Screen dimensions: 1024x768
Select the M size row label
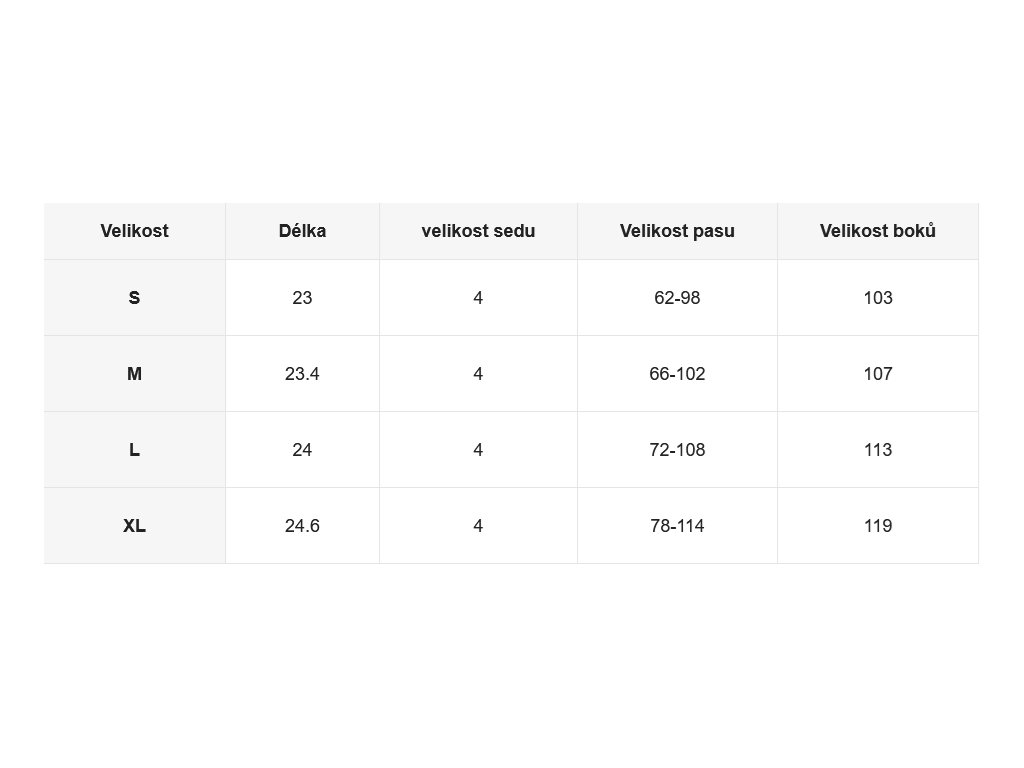pos(135,374)
